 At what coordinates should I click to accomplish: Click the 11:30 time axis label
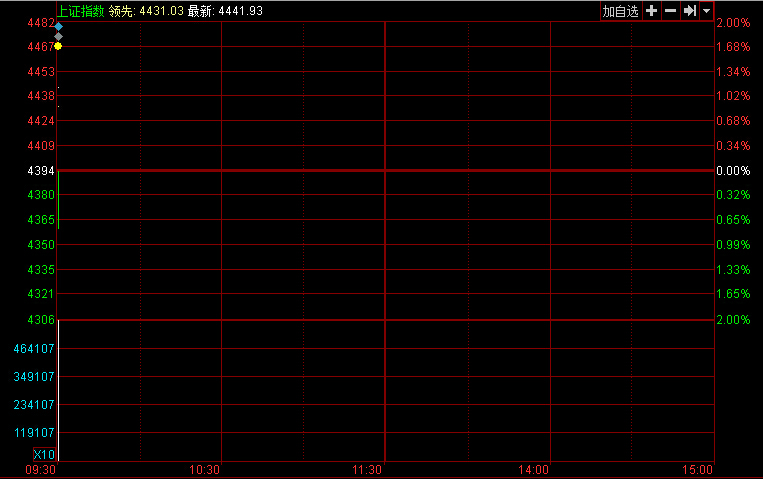coord(368,470)
